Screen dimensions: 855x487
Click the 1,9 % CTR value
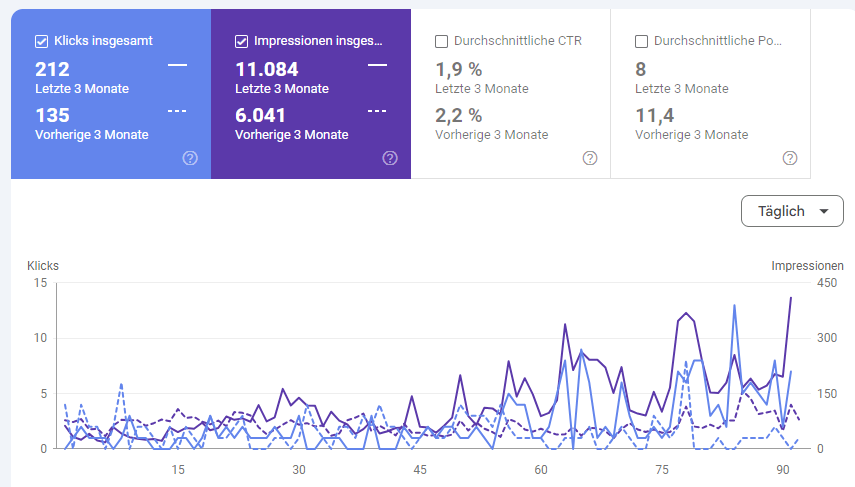(459, 69)
